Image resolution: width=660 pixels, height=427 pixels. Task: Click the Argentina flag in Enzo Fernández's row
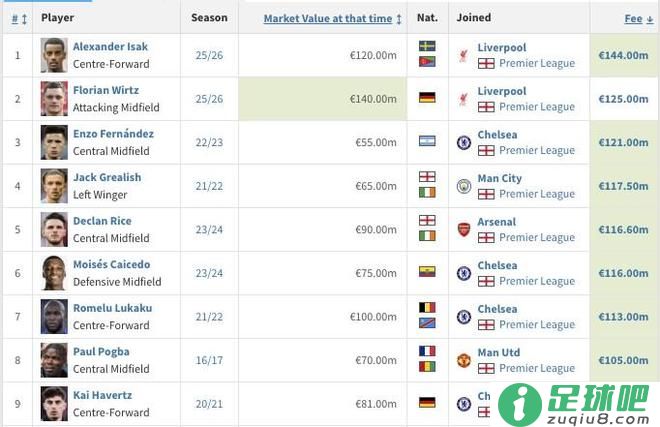tap(427, 141)
